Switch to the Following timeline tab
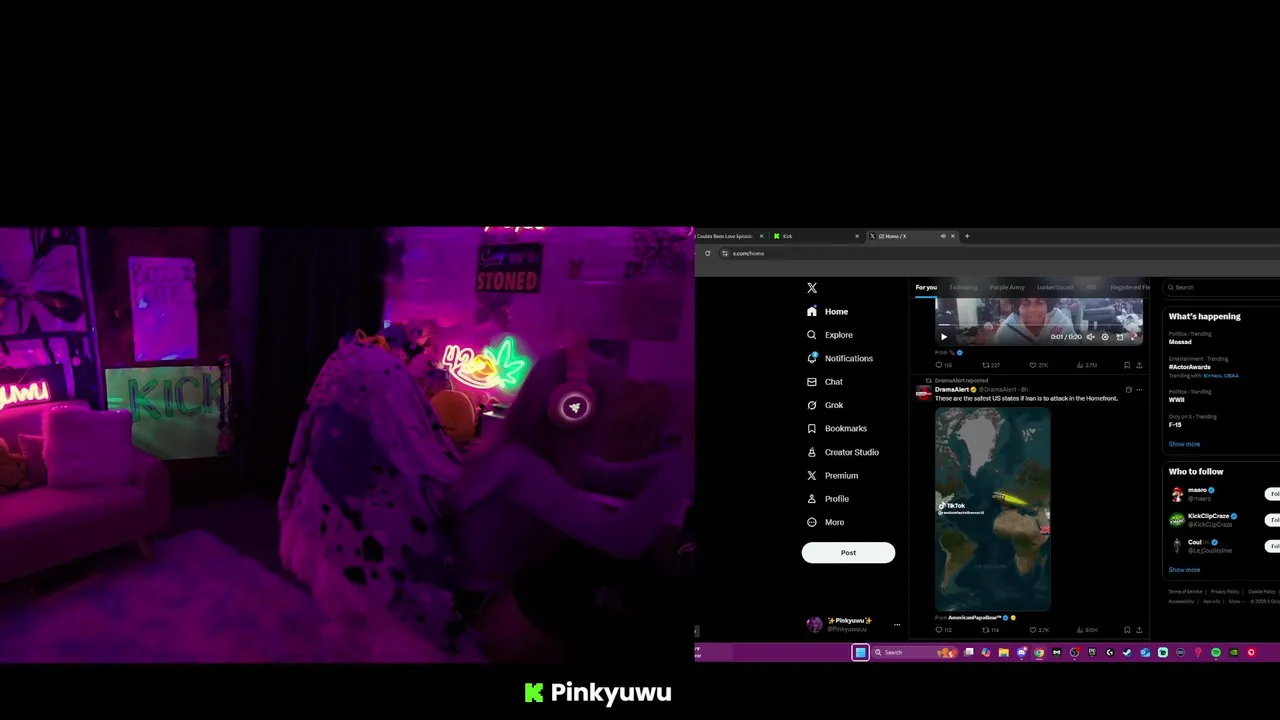 963,288
